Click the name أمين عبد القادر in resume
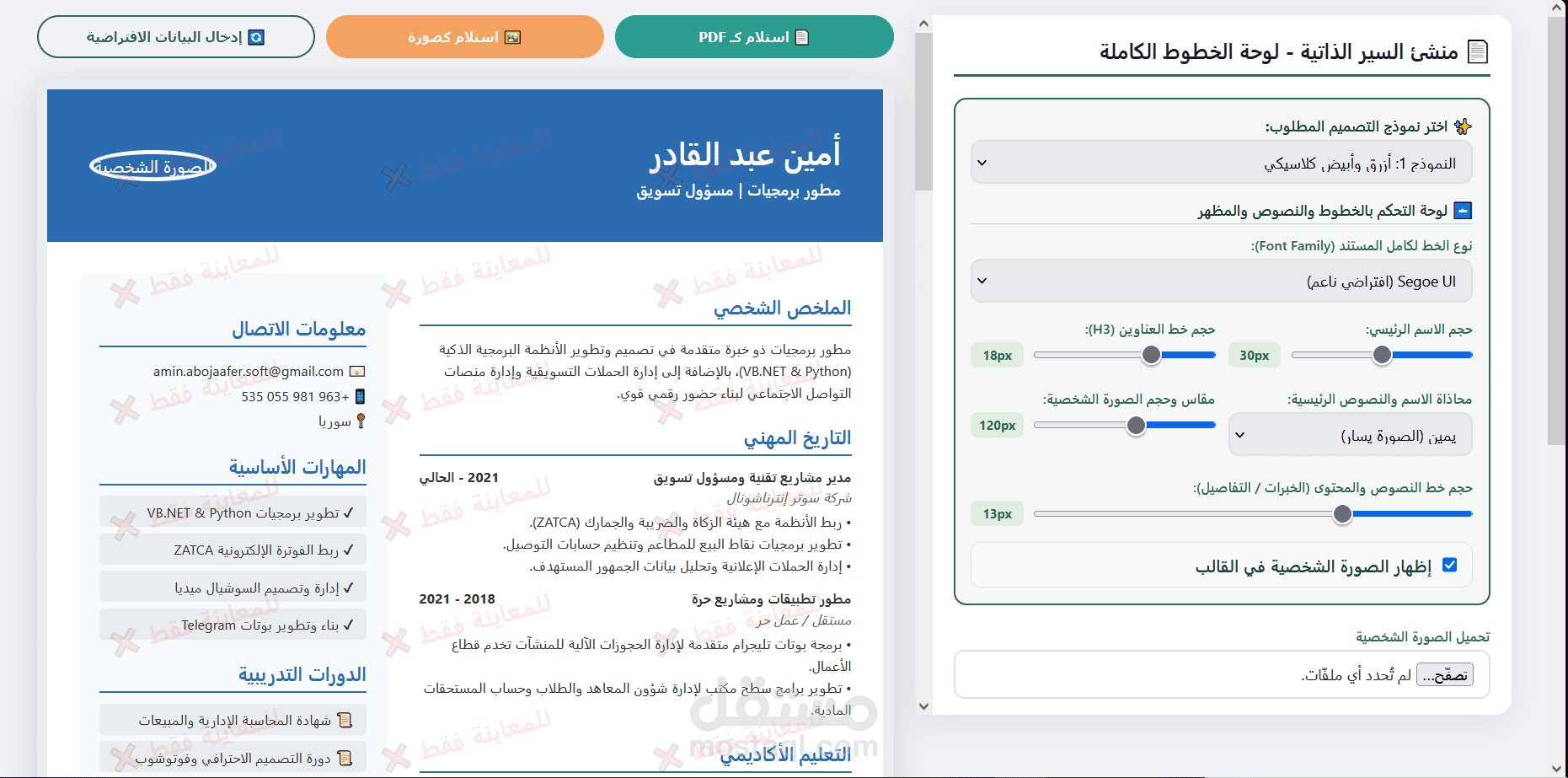Screen dimensions: 1568x778 pos(745,153)
